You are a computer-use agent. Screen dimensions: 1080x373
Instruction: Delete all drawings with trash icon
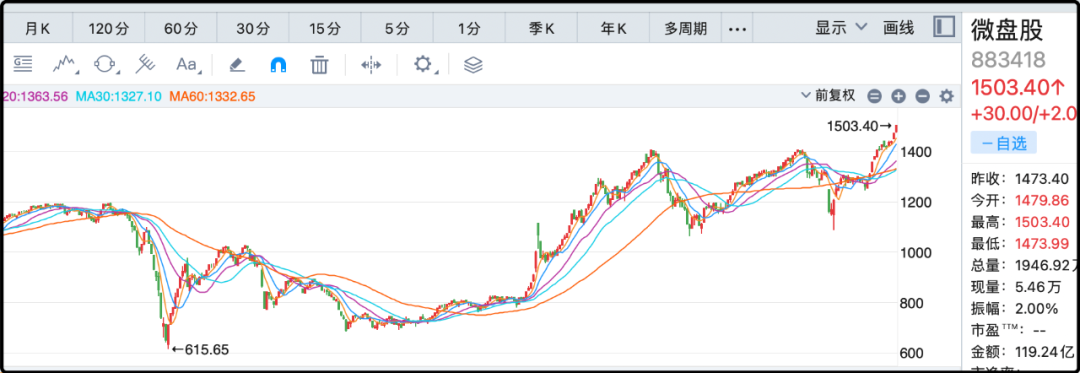(319, 65)
